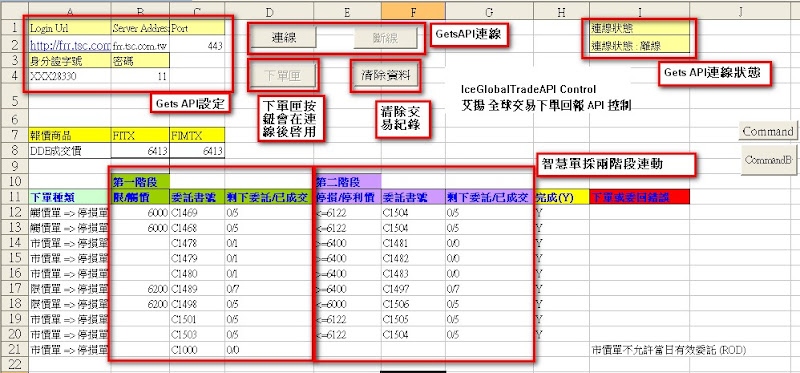Select the Login Url header cell

tap(70, 28)
